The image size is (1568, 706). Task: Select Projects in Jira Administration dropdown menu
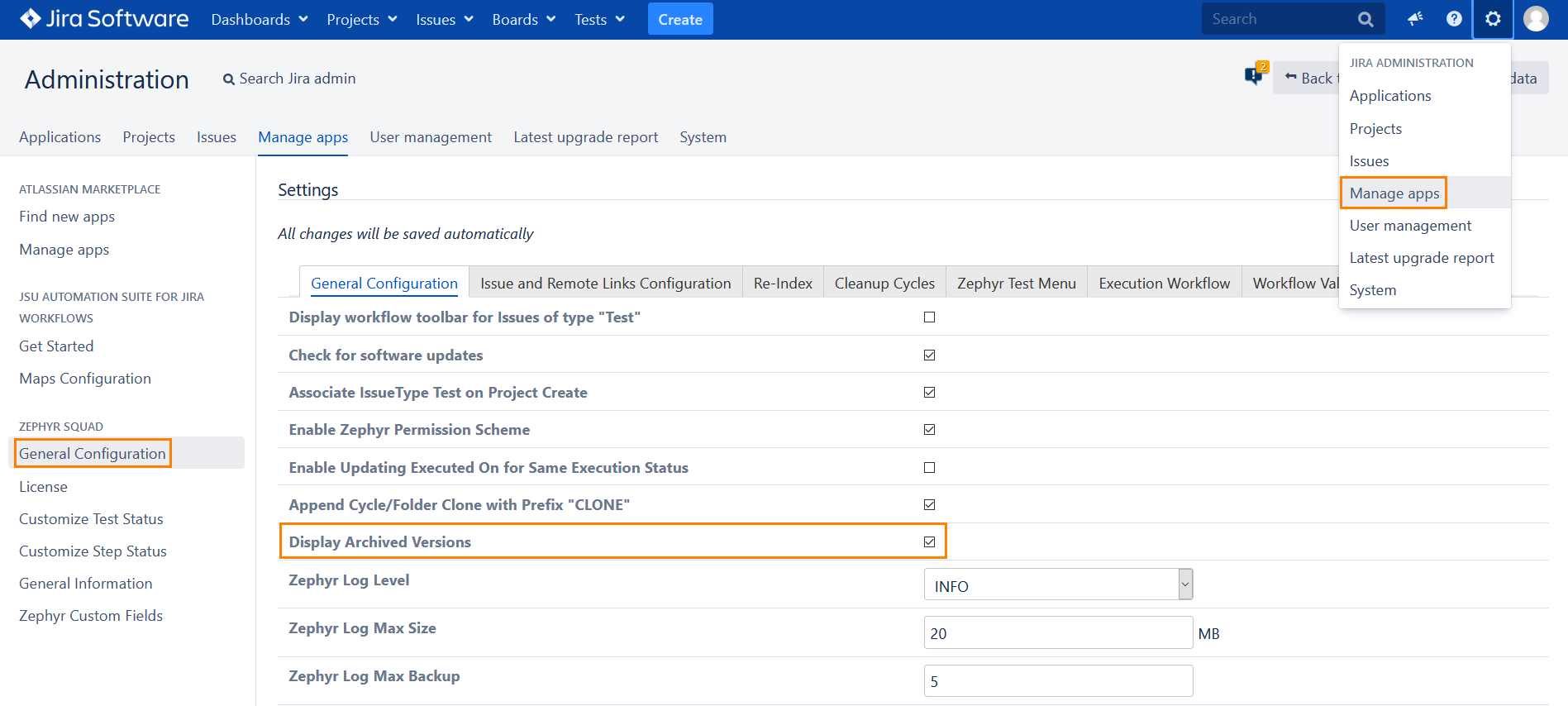[1425, 129]
